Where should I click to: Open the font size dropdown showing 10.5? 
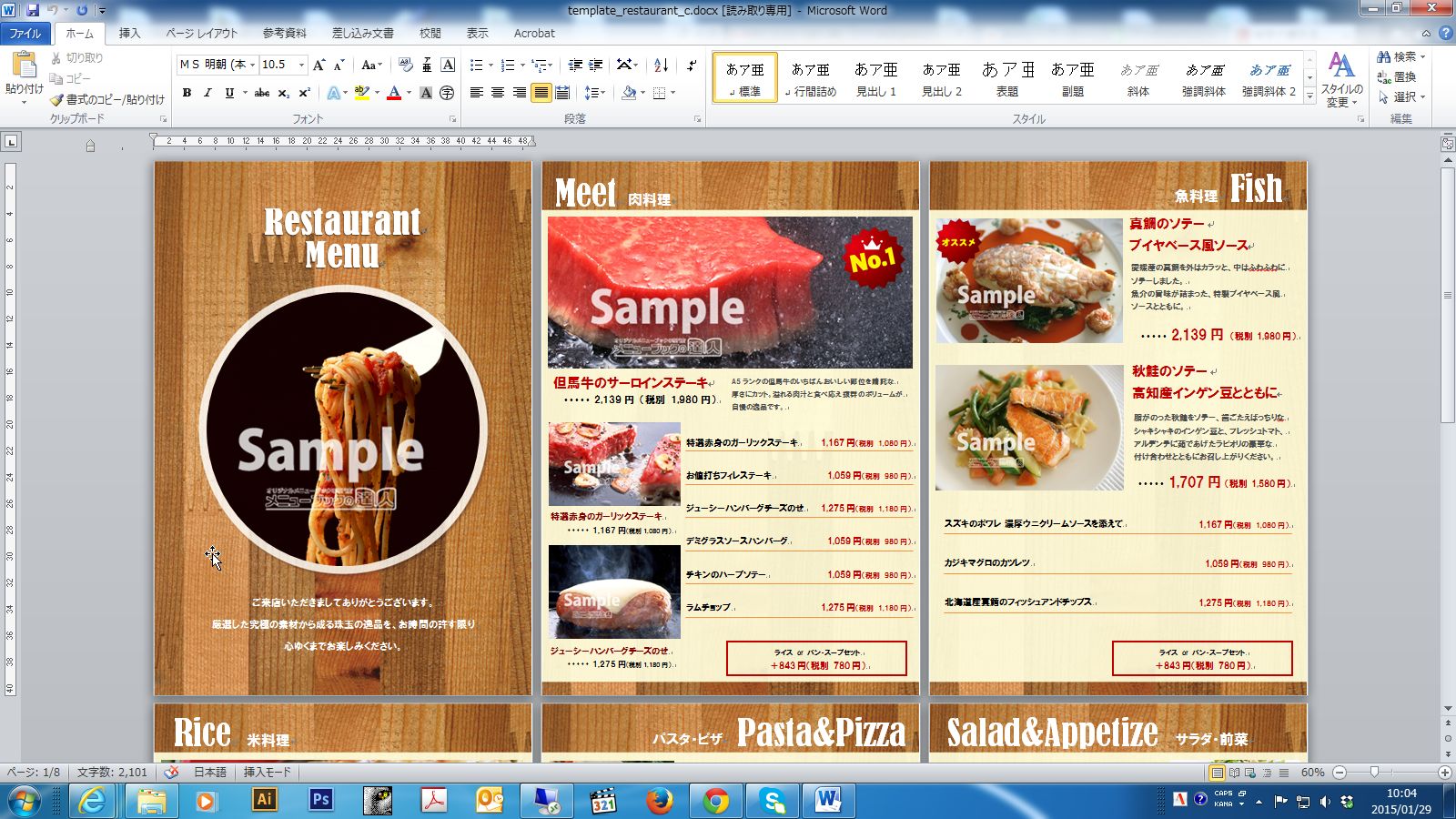tap(301, 65)
